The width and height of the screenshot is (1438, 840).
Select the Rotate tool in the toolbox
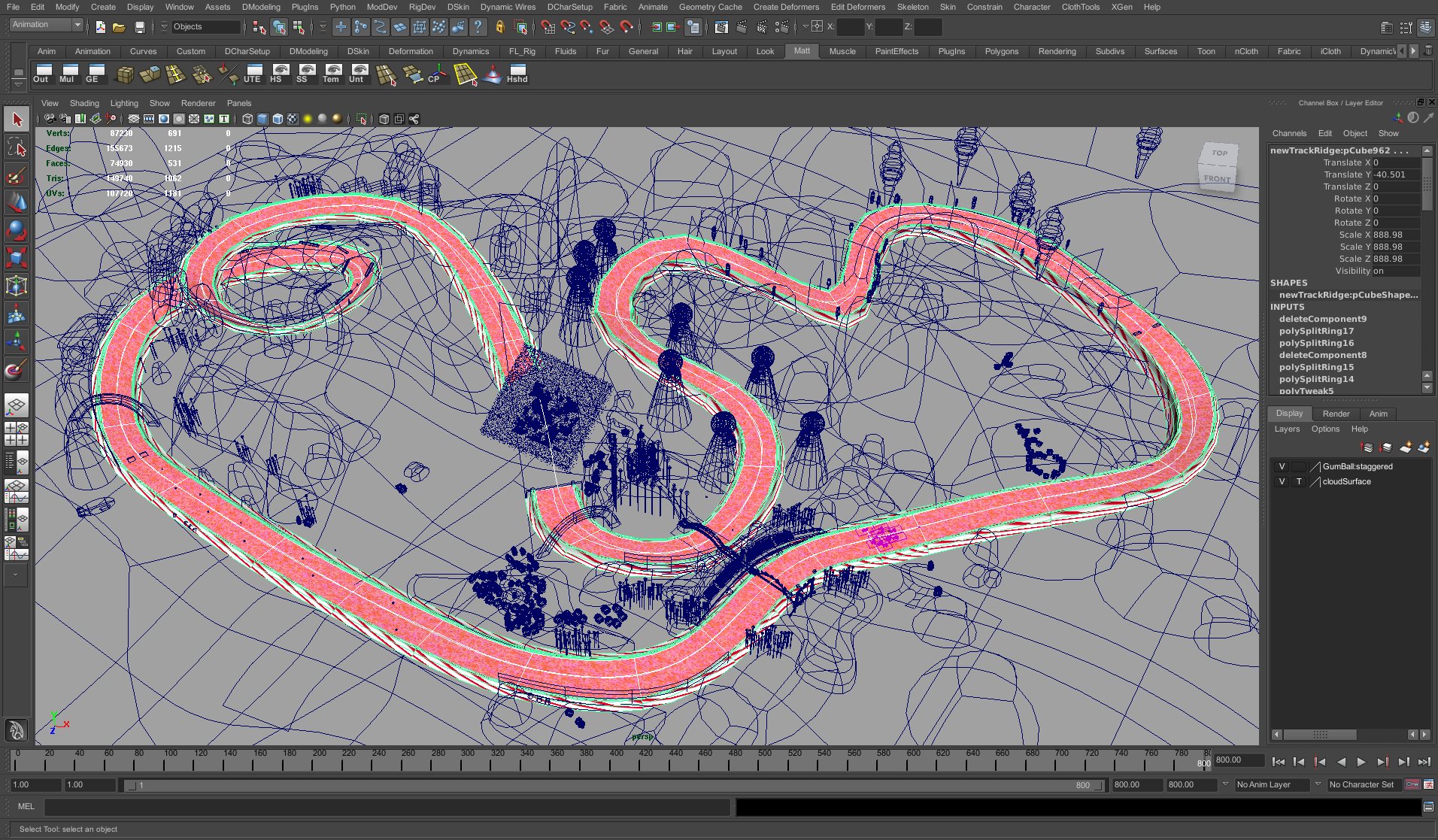pyautogui.click(x=17, y=230)
